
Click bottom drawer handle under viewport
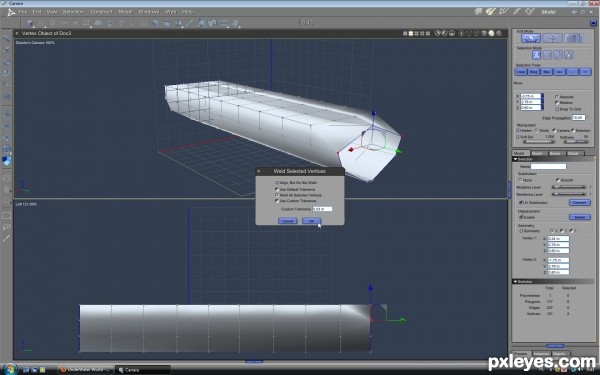254,361
